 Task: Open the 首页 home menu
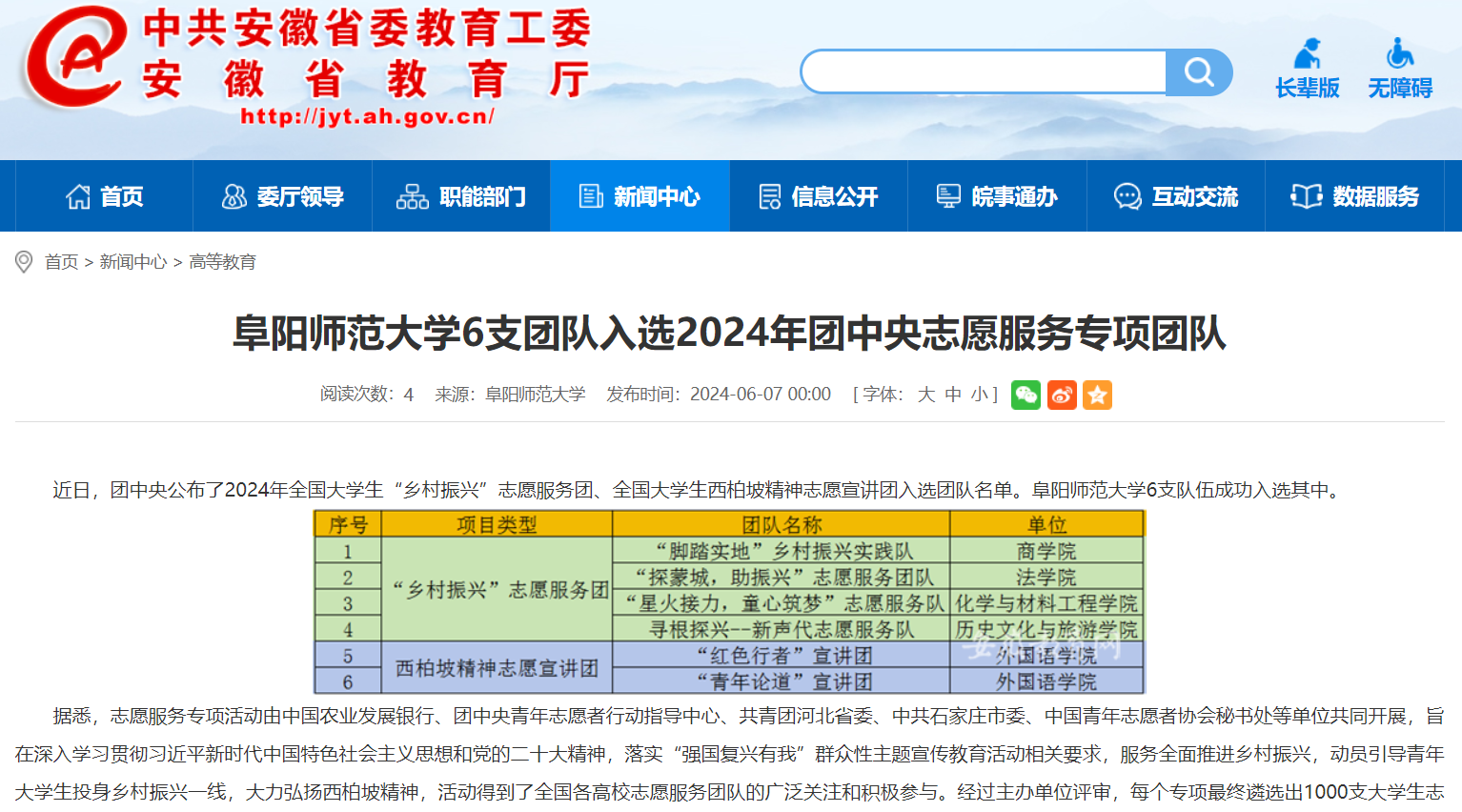click(105, 196)
